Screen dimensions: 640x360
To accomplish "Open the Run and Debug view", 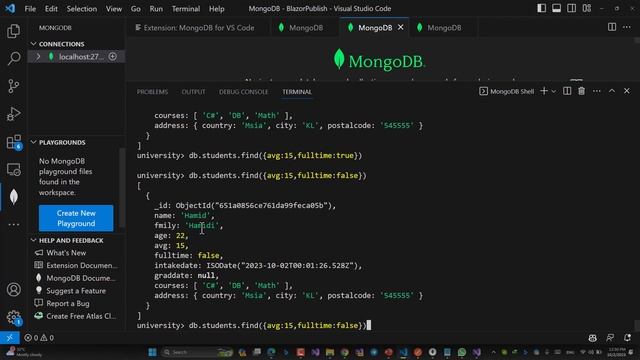I will (x=13, y=114).
